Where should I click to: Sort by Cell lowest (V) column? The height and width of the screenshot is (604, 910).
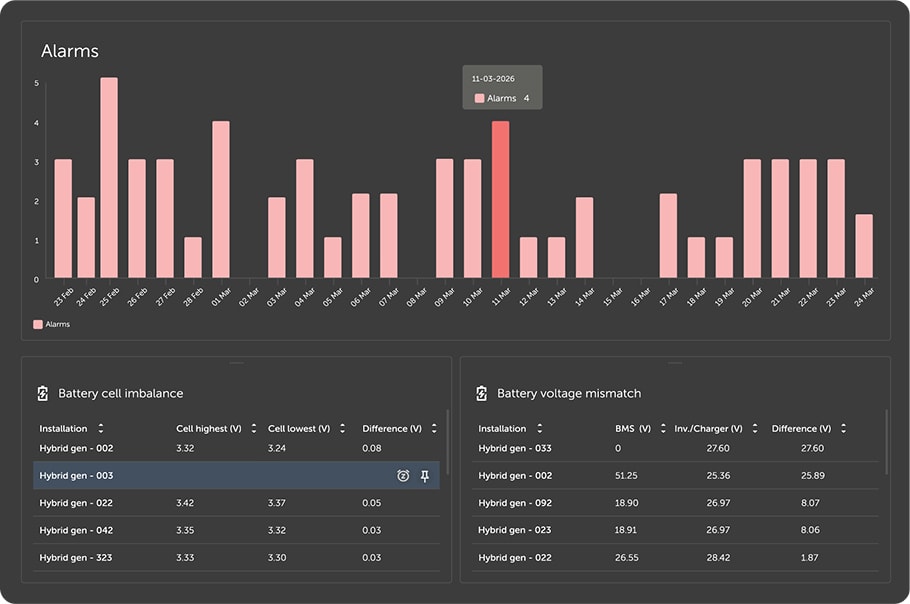[x=342, y=428]
